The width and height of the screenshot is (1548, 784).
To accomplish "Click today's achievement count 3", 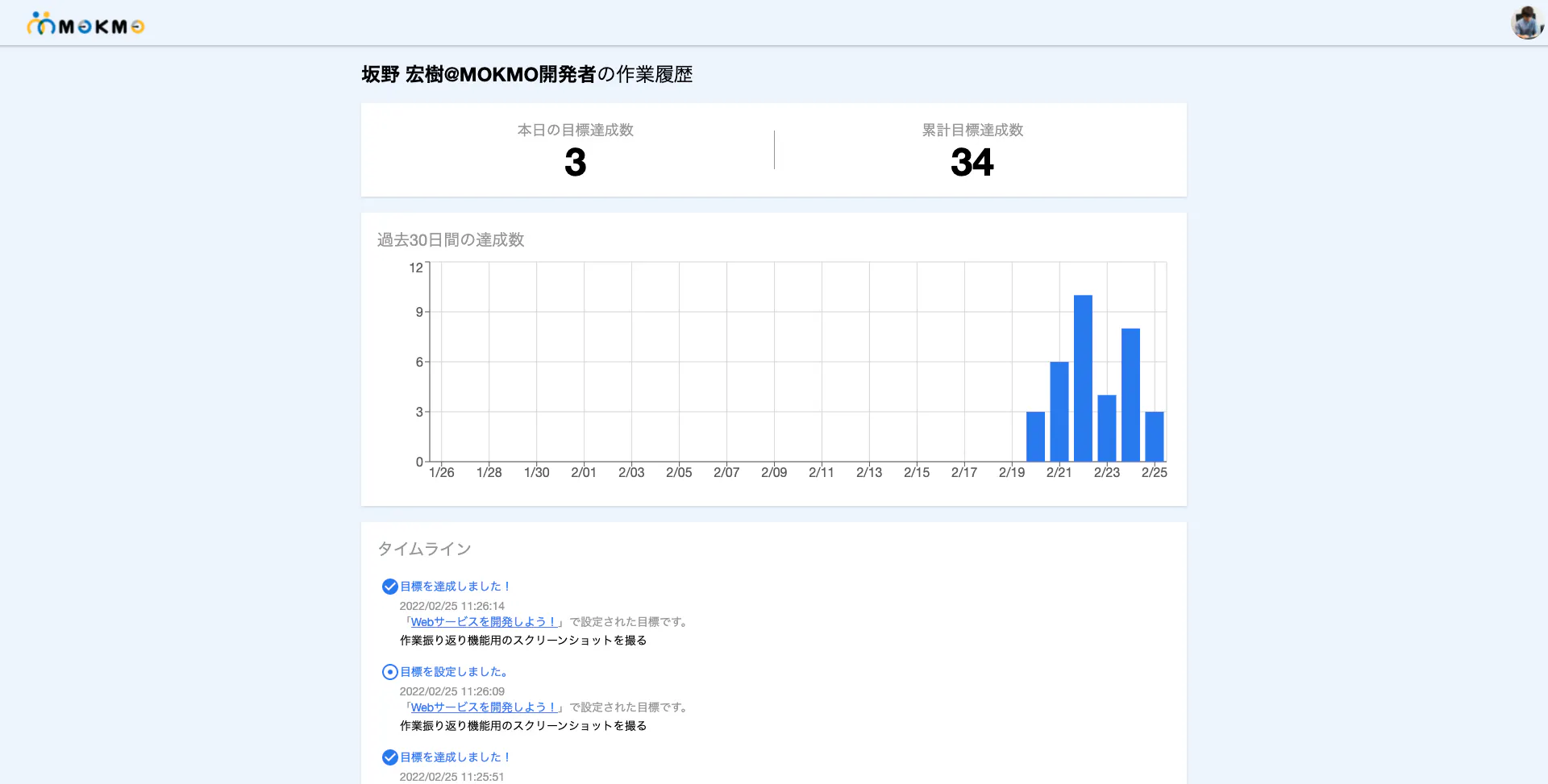I will tap(575, 163).
